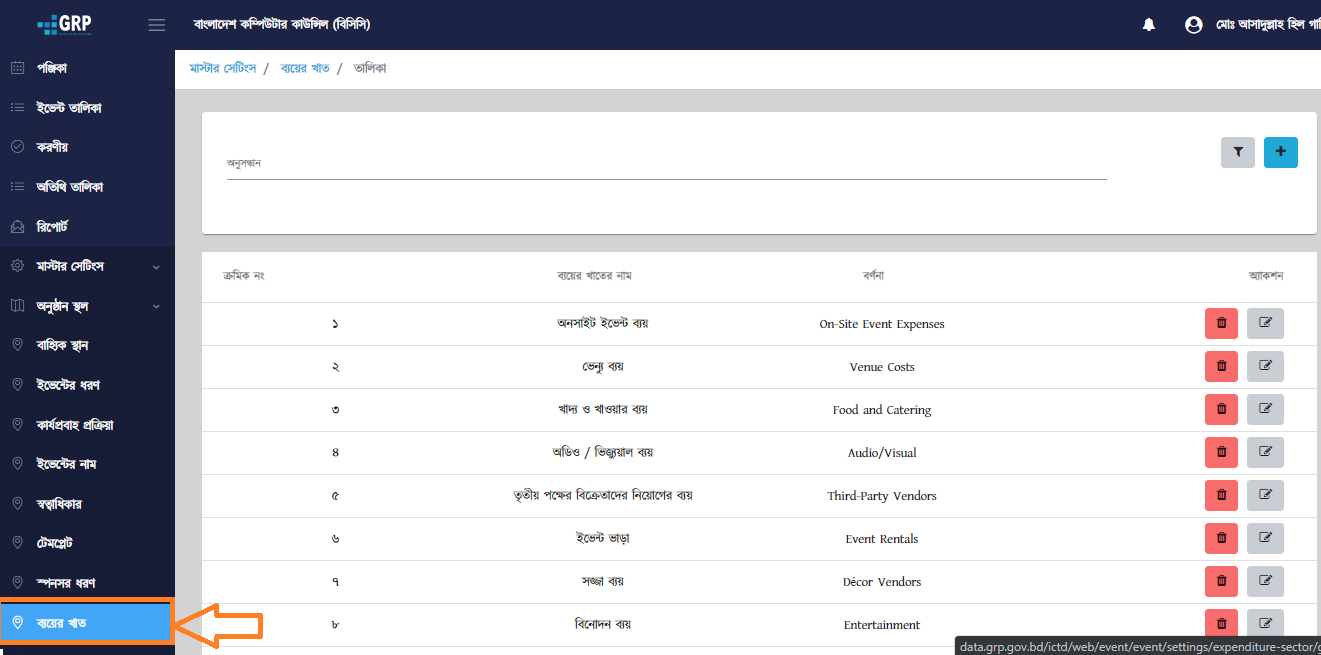Click the blue add new button
Image resolution: width=1321 pixels, height=655 pixels.
click(x=1281, y=152)
